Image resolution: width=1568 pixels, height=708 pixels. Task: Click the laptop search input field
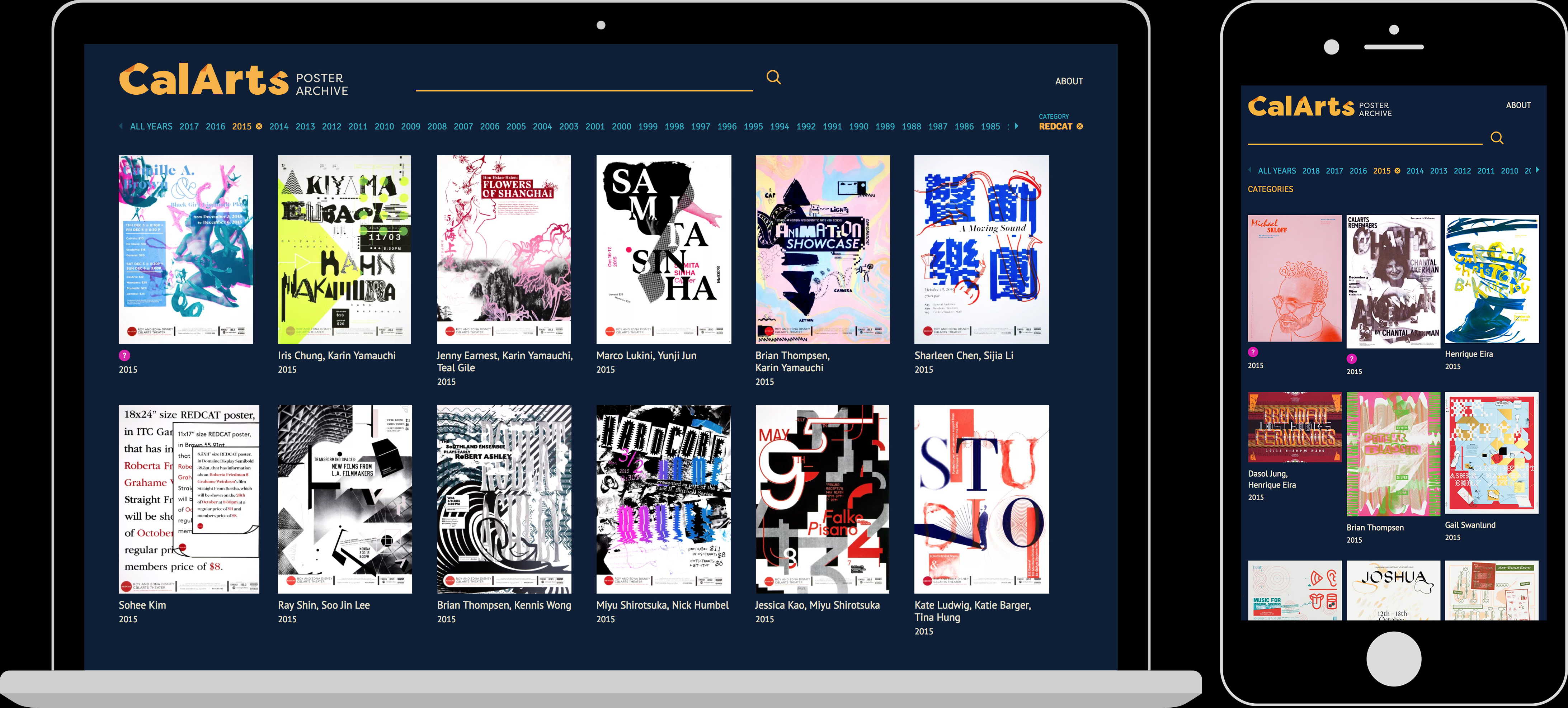584,79
